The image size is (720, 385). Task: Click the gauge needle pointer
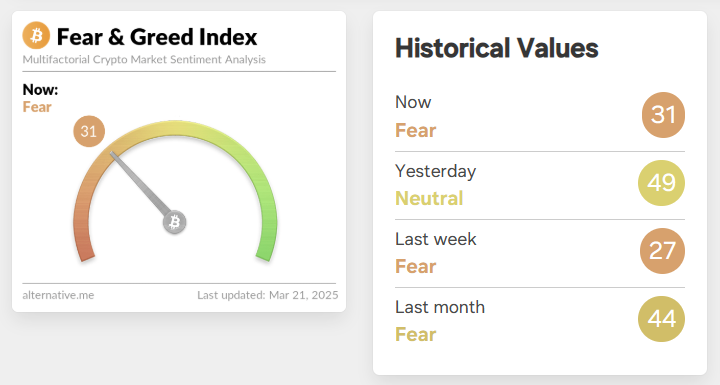140,184
